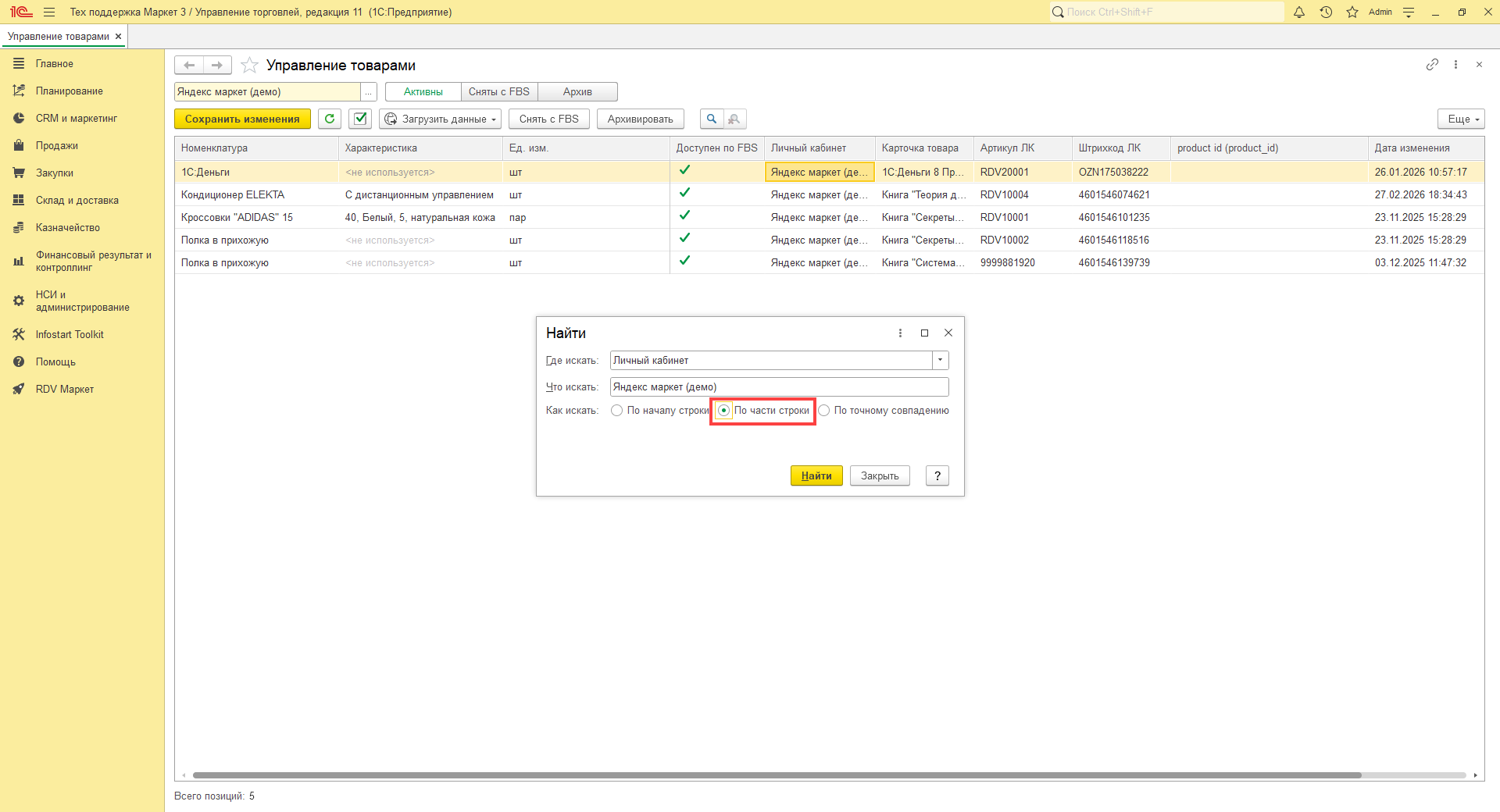The height and width of the screenshot is (812, 1500).
Task: Open the Загрузить данные dropdown menu
Action: (x=441, y=119)
